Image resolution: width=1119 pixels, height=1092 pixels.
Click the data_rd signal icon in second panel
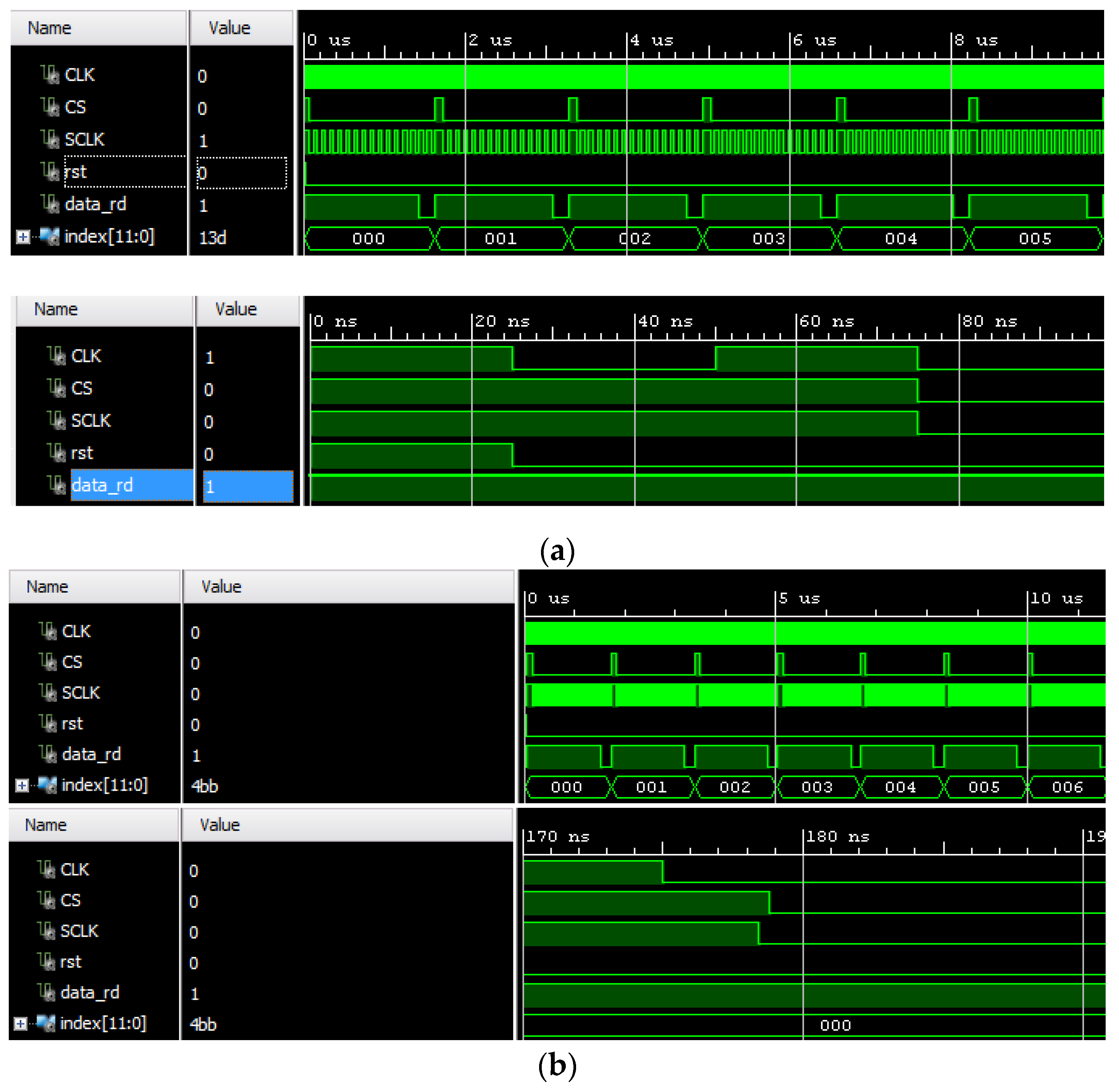(x=56, y=486)
